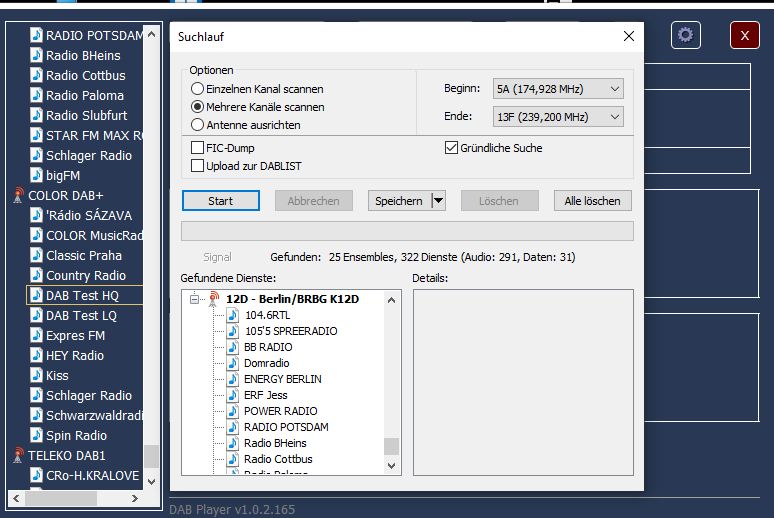
Task: Select 'Rádio SÁZAVA in the sidebar
Action: click(89, 215)
